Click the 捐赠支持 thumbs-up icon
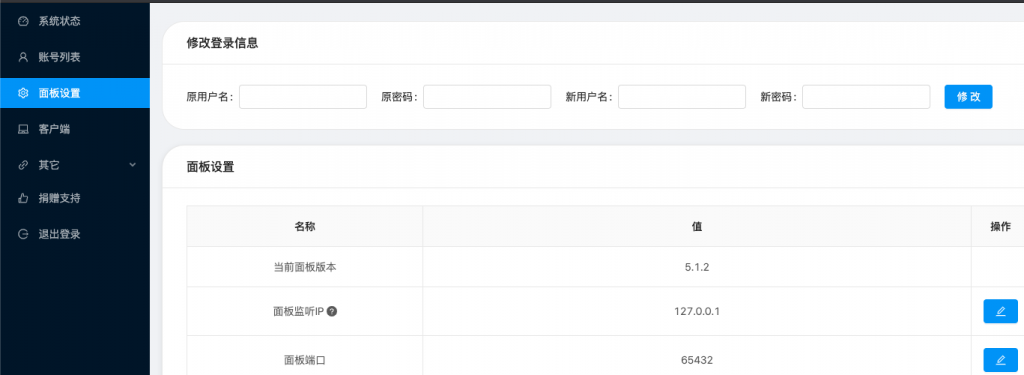This screenshot has width=1024, height=375. pyautogui.click(x=23, y=198)
